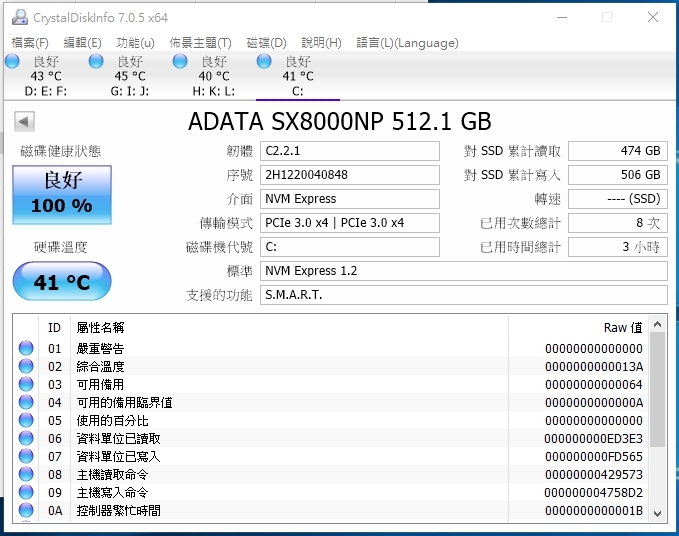The width and height of the screenshot is (679, 536).
Task: Open the 功能(u) menu
Action: pyautogui.click(x=135, y=42)
